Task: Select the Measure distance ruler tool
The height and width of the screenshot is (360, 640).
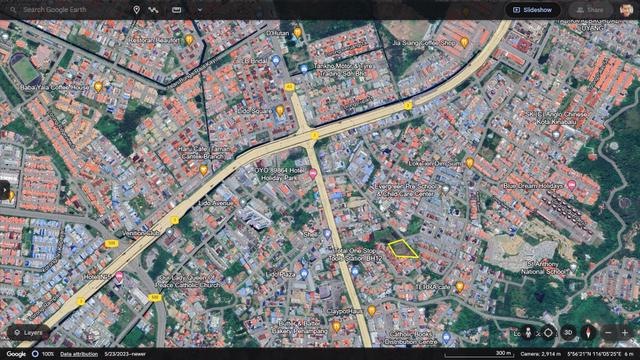Action: pos(176,9)
